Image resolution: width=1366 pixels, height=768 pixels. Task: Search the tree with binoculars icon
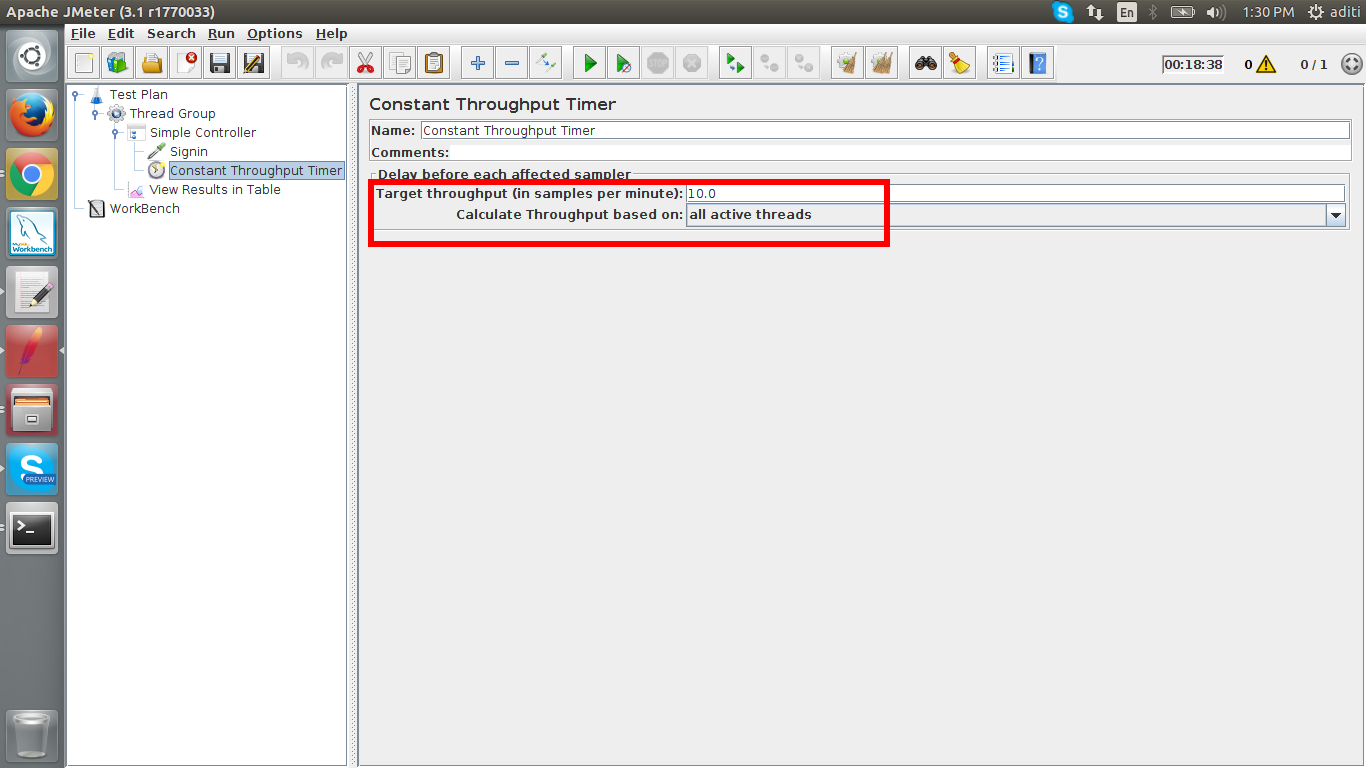click(926, 64)
